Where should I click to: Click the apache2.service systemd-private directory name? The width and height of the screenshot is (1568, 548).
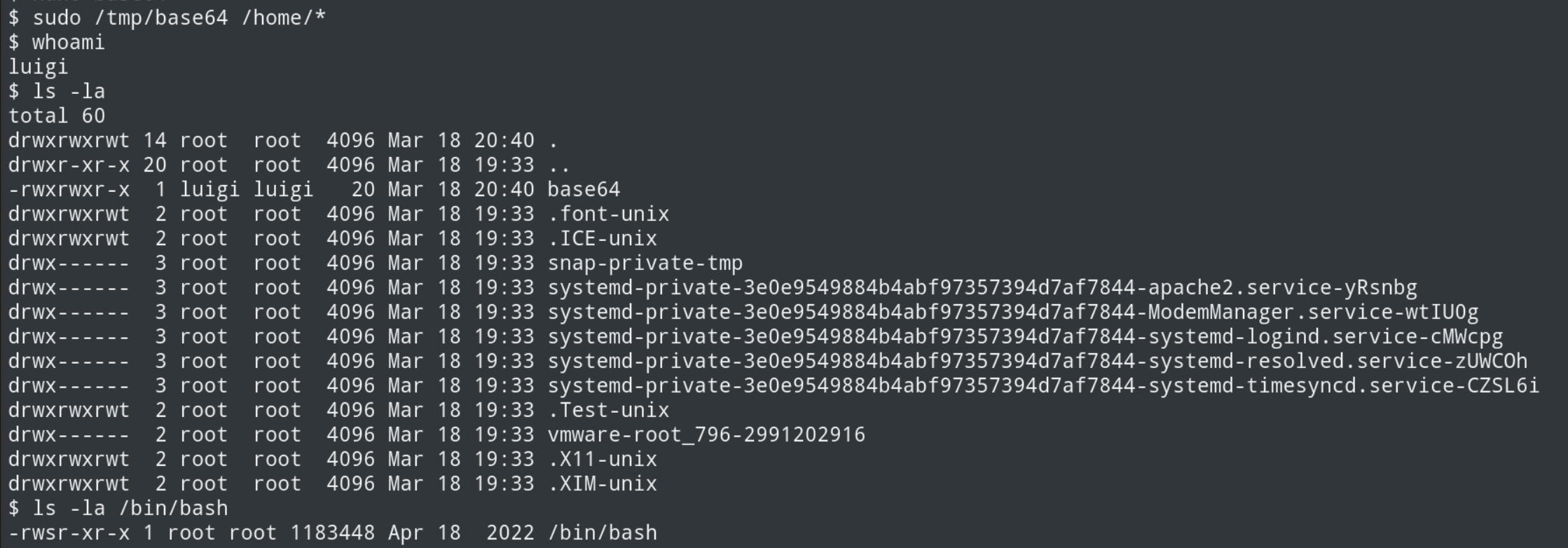982,287
